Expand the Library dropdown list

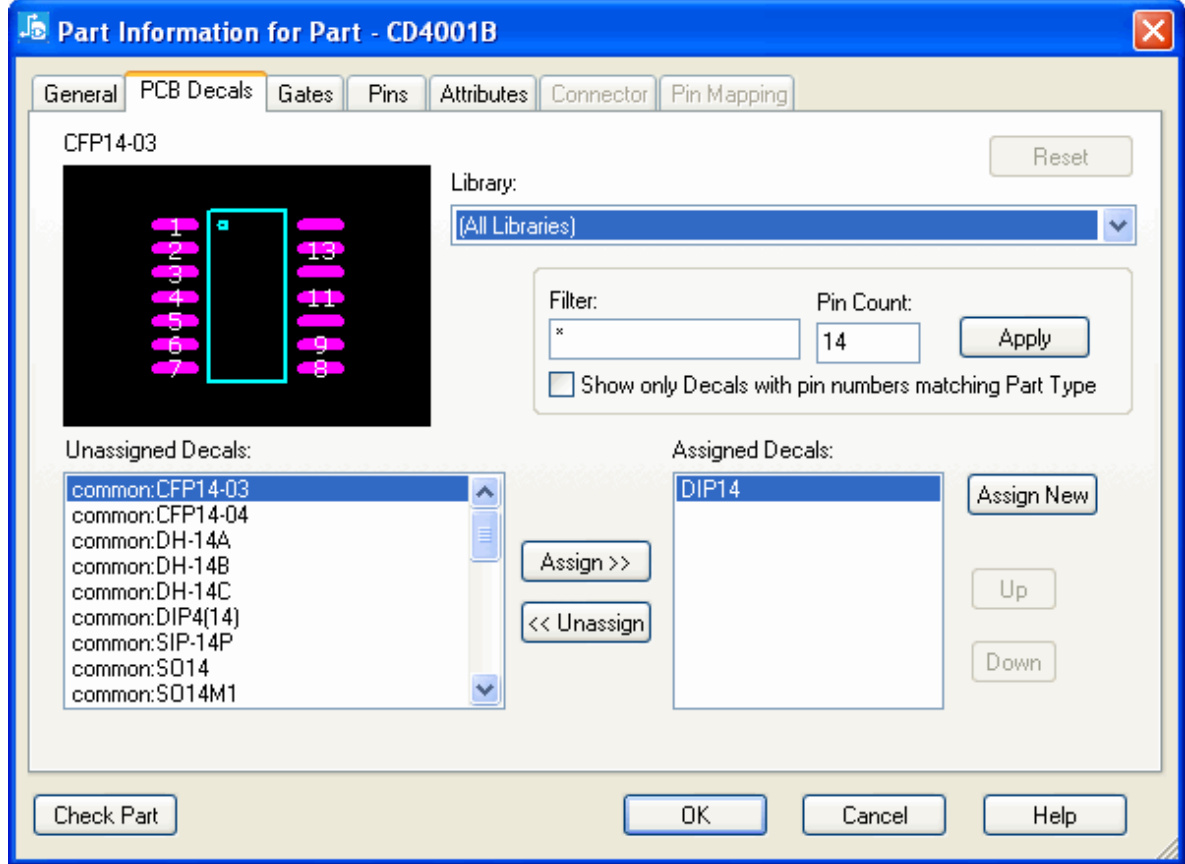1118,226
